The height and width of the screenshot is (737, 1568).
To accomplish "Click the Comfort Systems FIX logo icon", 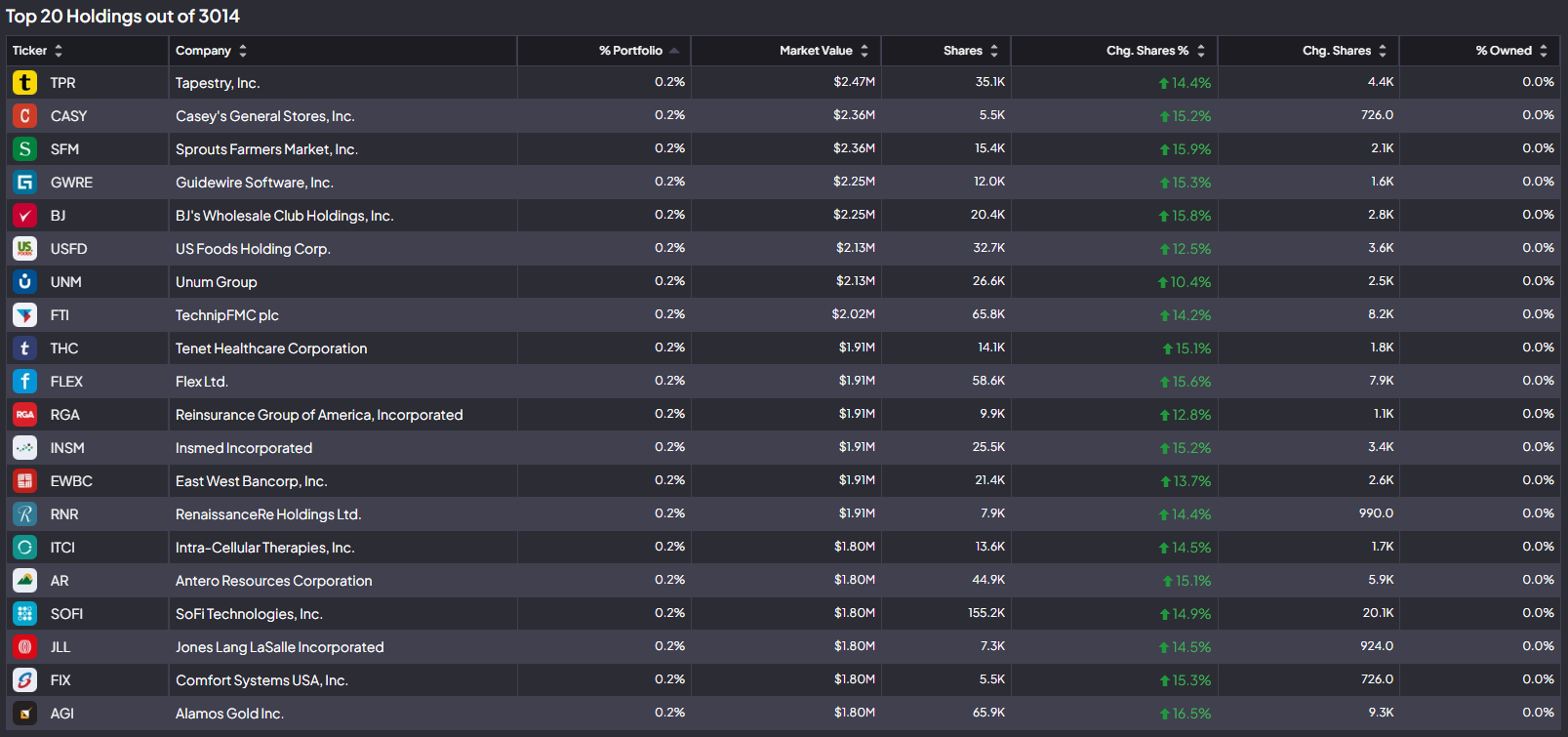I will [x=24, y=680].
